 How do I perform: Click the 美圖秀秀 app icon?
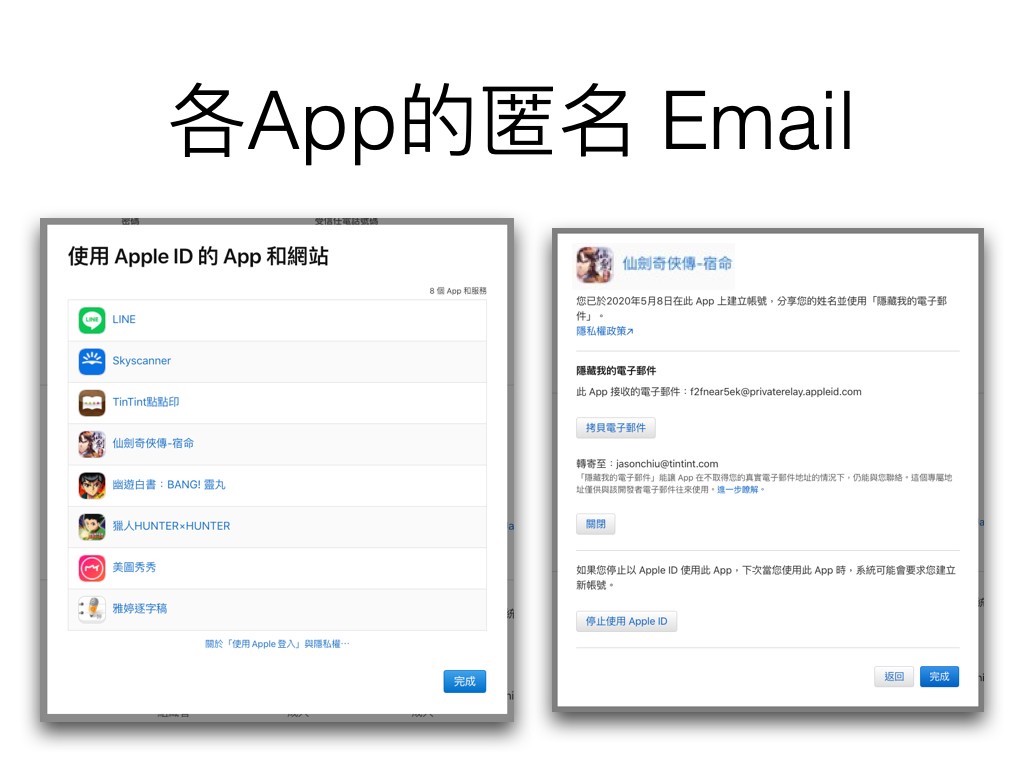pos(92,567)
